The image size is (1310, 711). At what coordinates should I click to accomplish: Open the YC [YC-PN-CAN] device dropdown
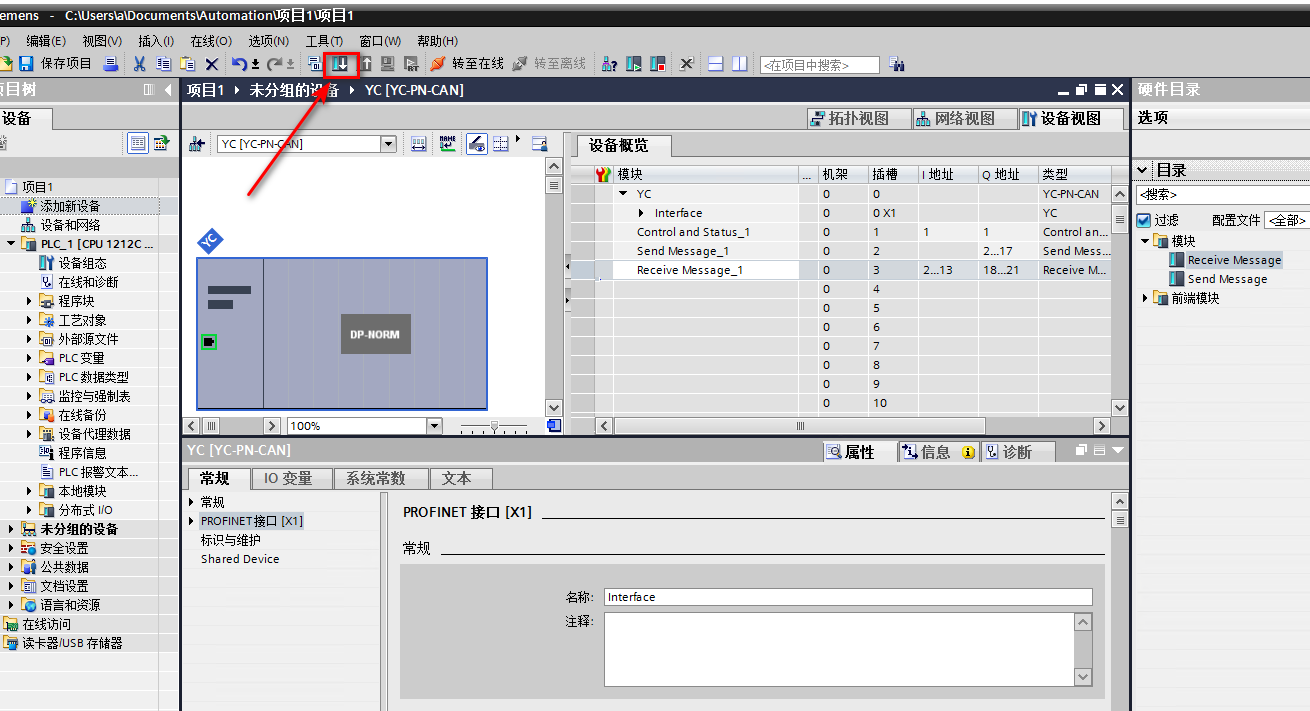pyautogui.click(x=388, y=144)
